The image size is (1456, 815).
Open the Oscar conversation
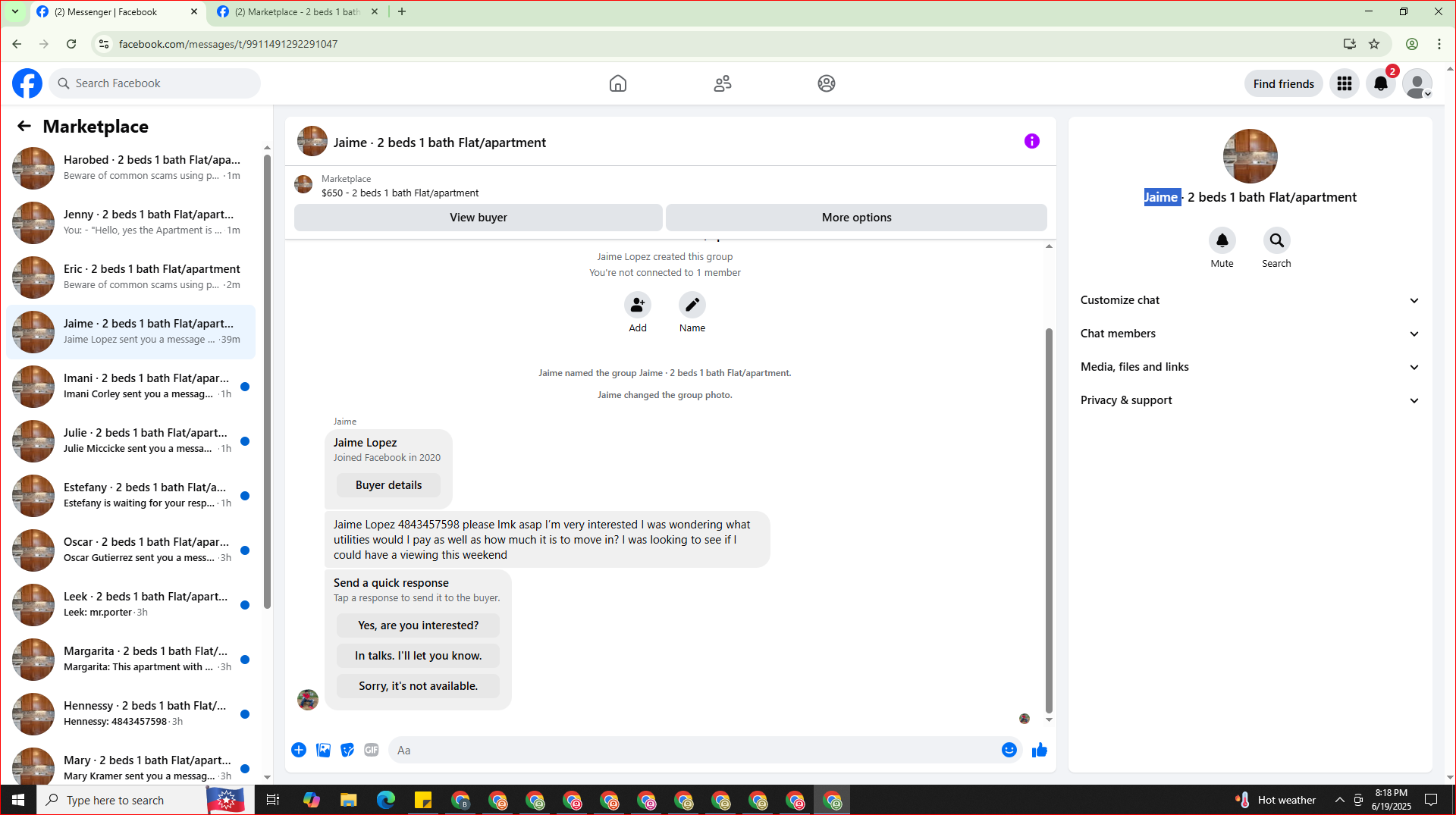click(131, 550)
